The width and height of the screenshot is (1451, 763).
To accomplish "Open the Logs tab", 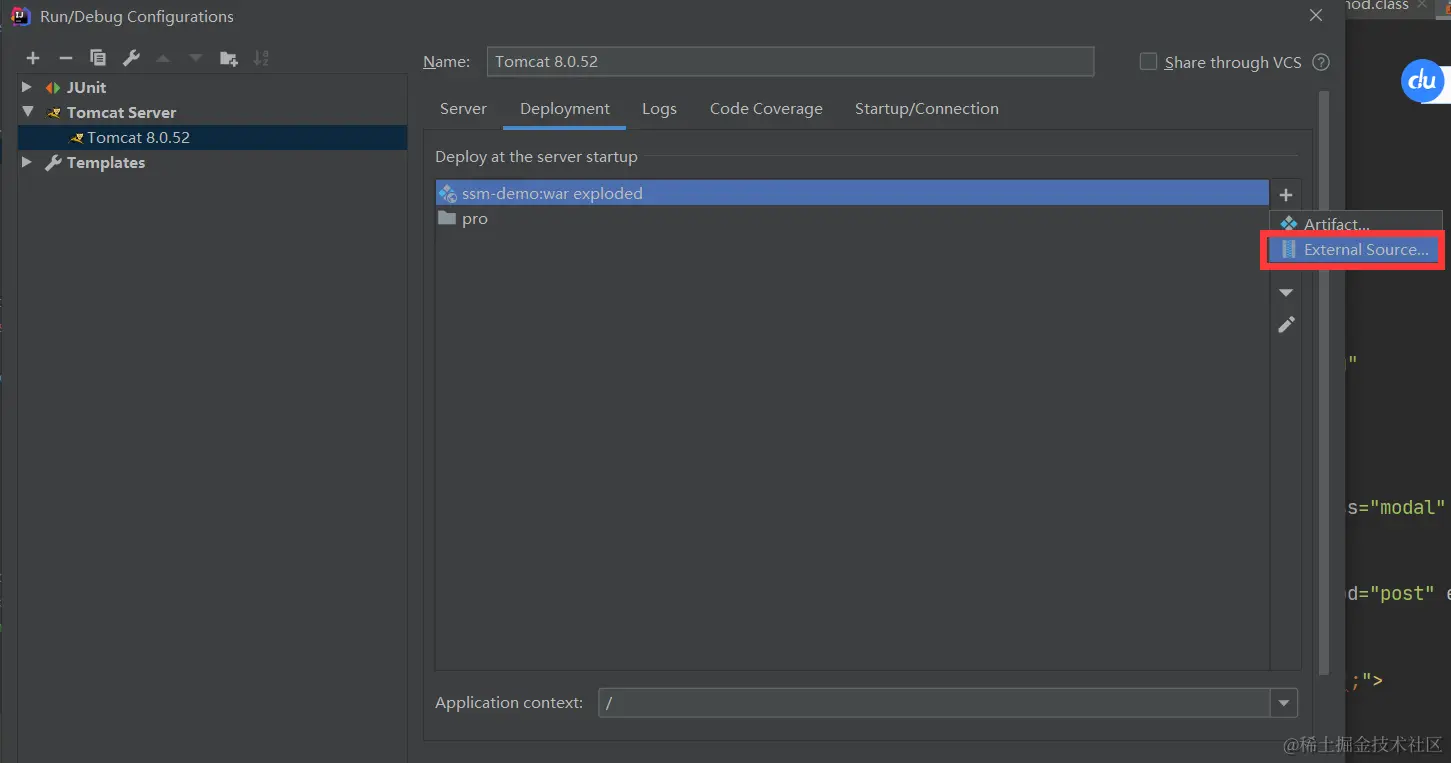I will click(x=659, y=109).
